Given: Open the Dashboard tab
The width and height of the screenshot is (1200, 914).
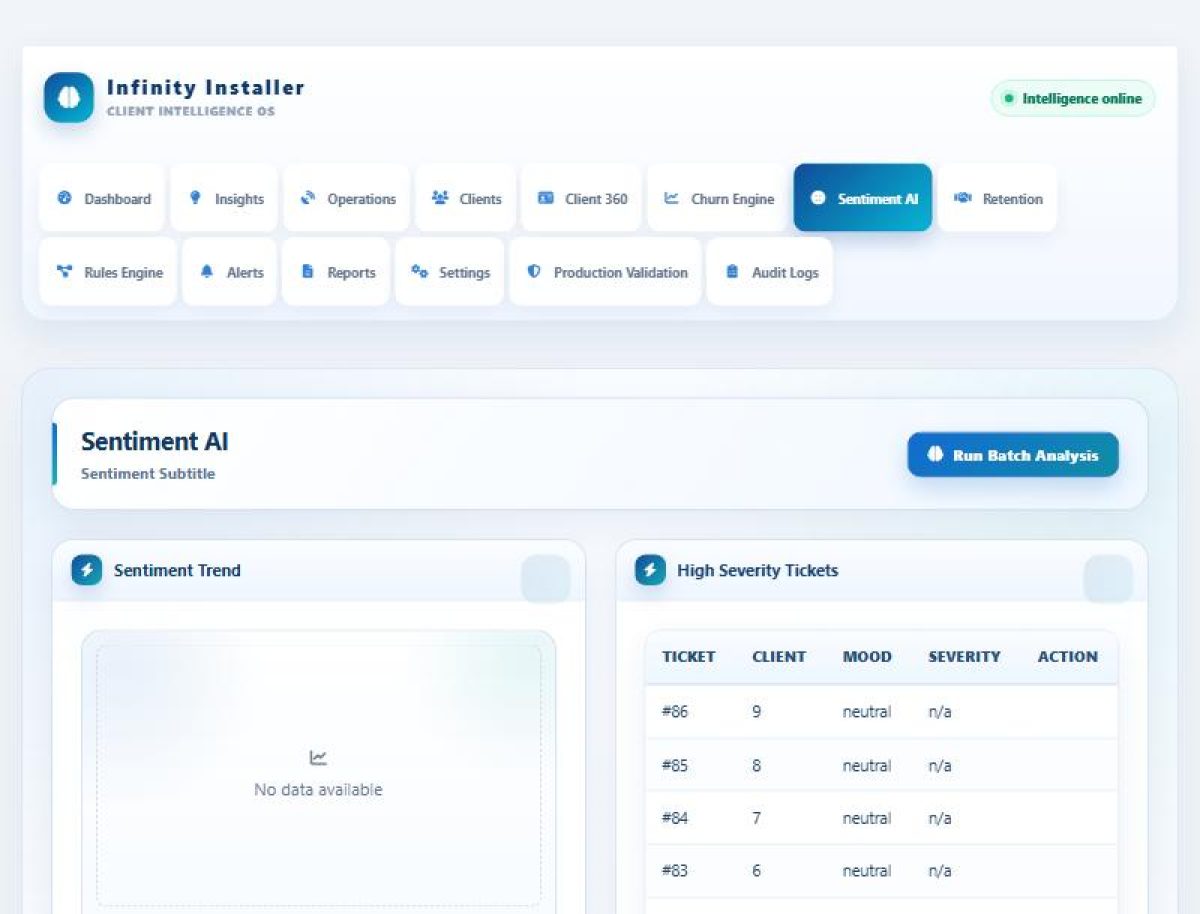Looking at the screenshot, I should pyautogui.click(x=103, y=198).
